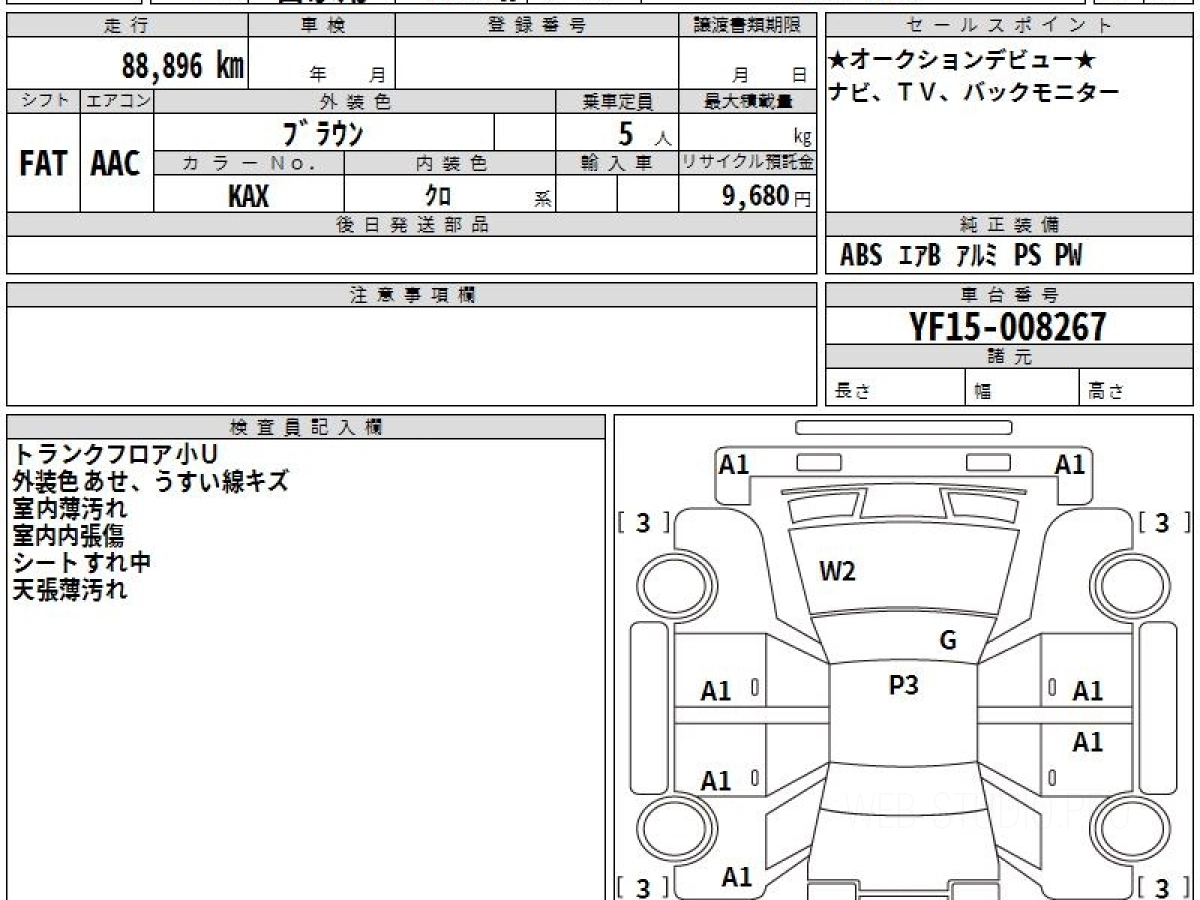Screen dimensions: 1200x900
Task: Select the 後日発送部品 header
Action: point(412,225)
